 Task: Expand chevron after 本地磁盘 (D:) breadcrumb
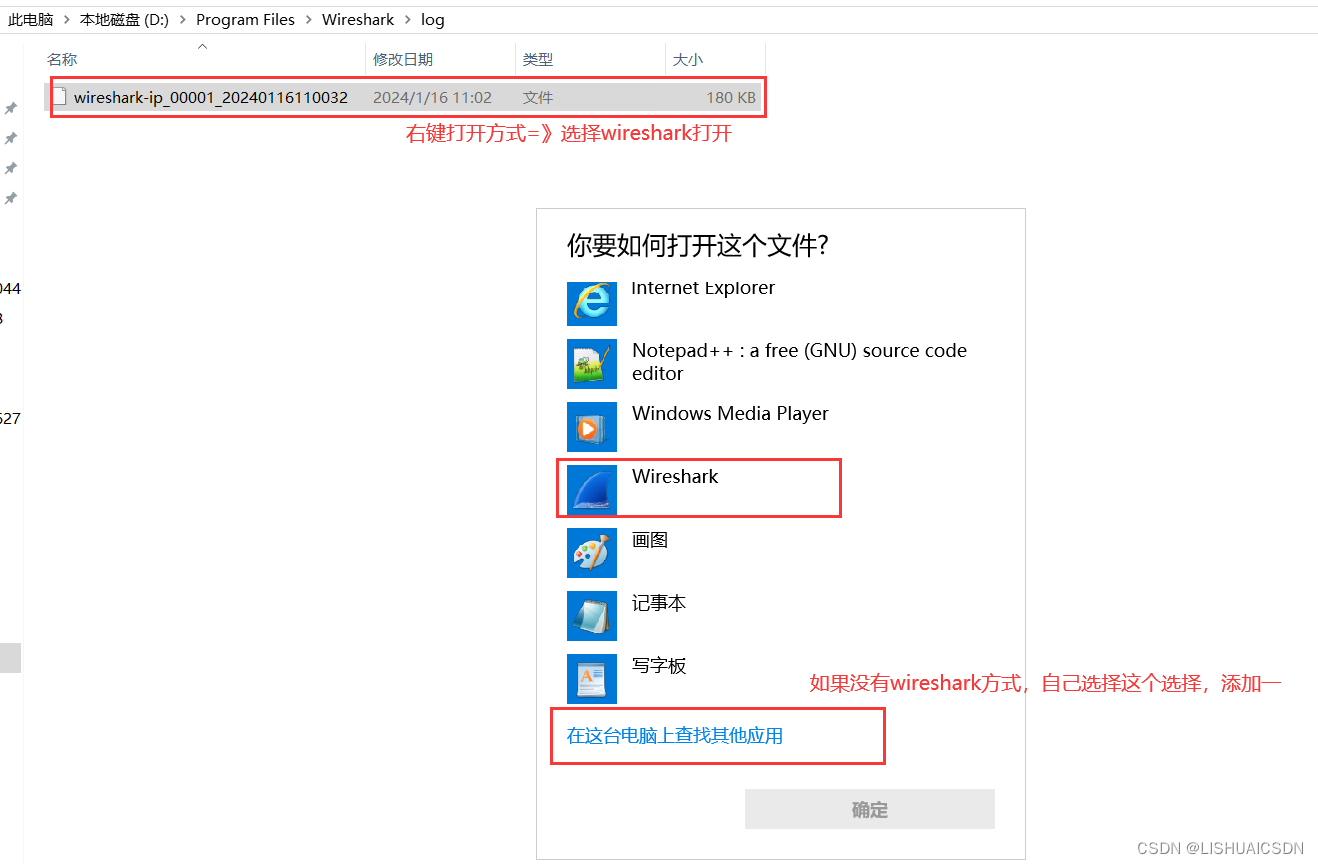183,19
